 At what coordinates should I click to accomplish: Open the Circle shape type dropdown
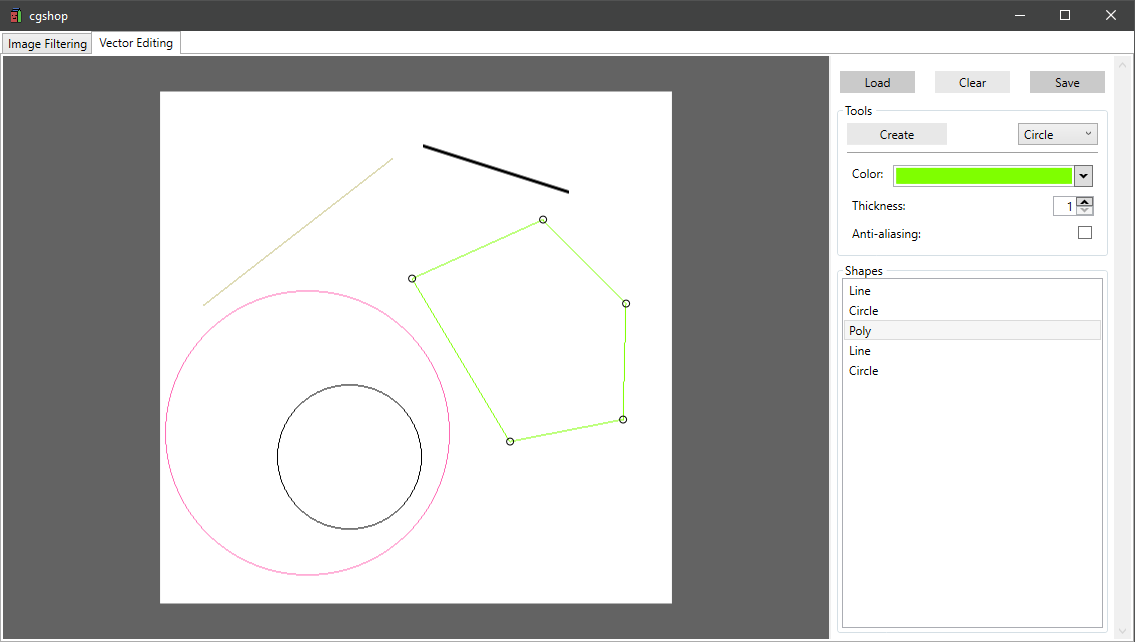coord(1058,135)
